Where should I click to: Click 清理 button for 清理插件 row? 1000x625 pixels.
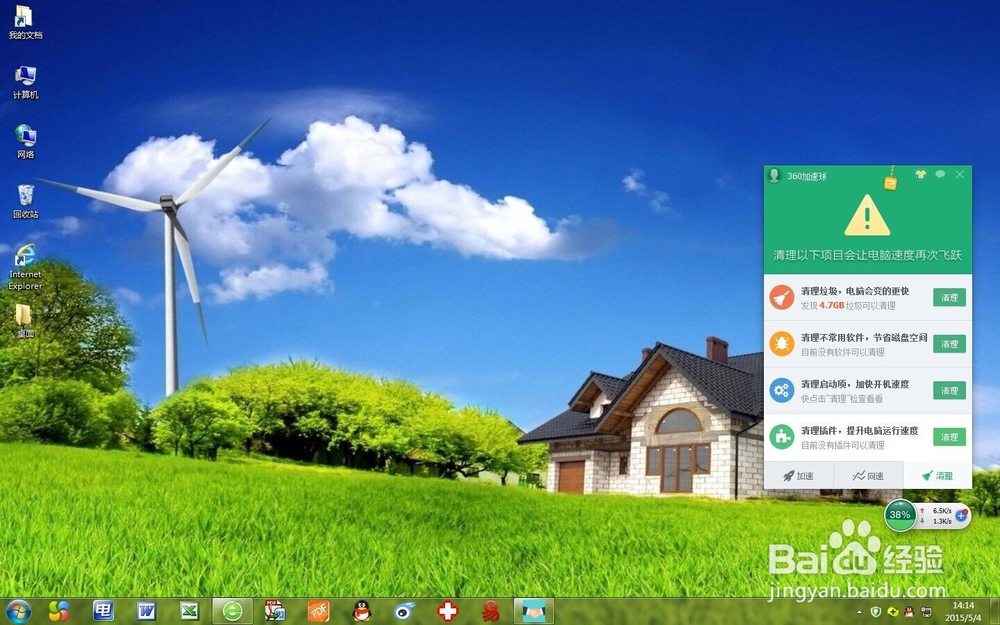[x=950, y=437]
